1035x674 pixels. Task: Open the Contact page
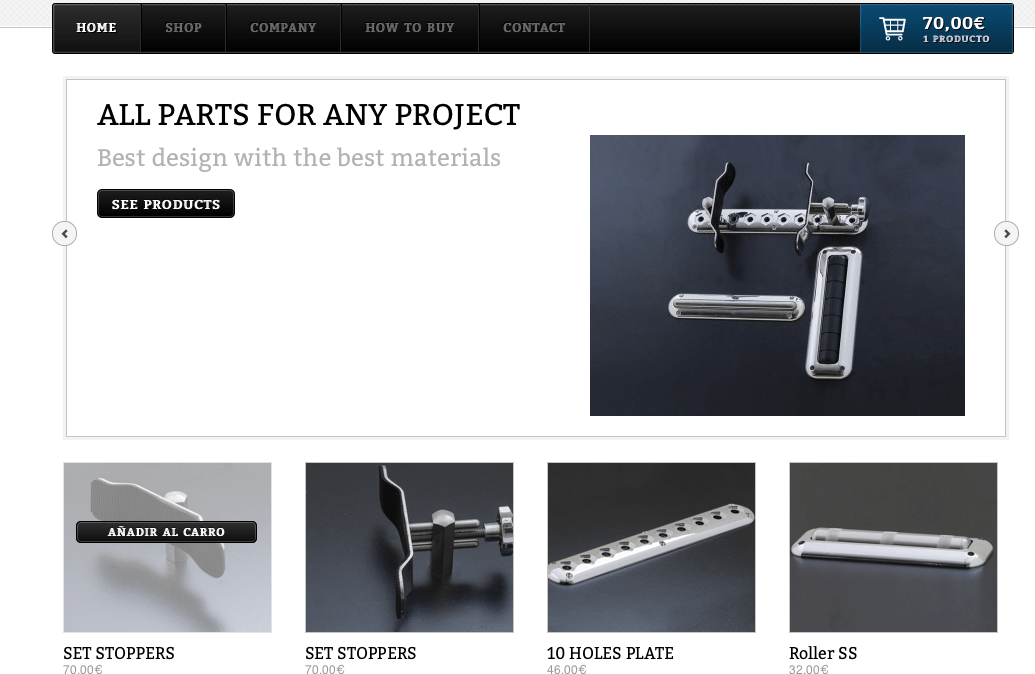click(x=534, y=28)
